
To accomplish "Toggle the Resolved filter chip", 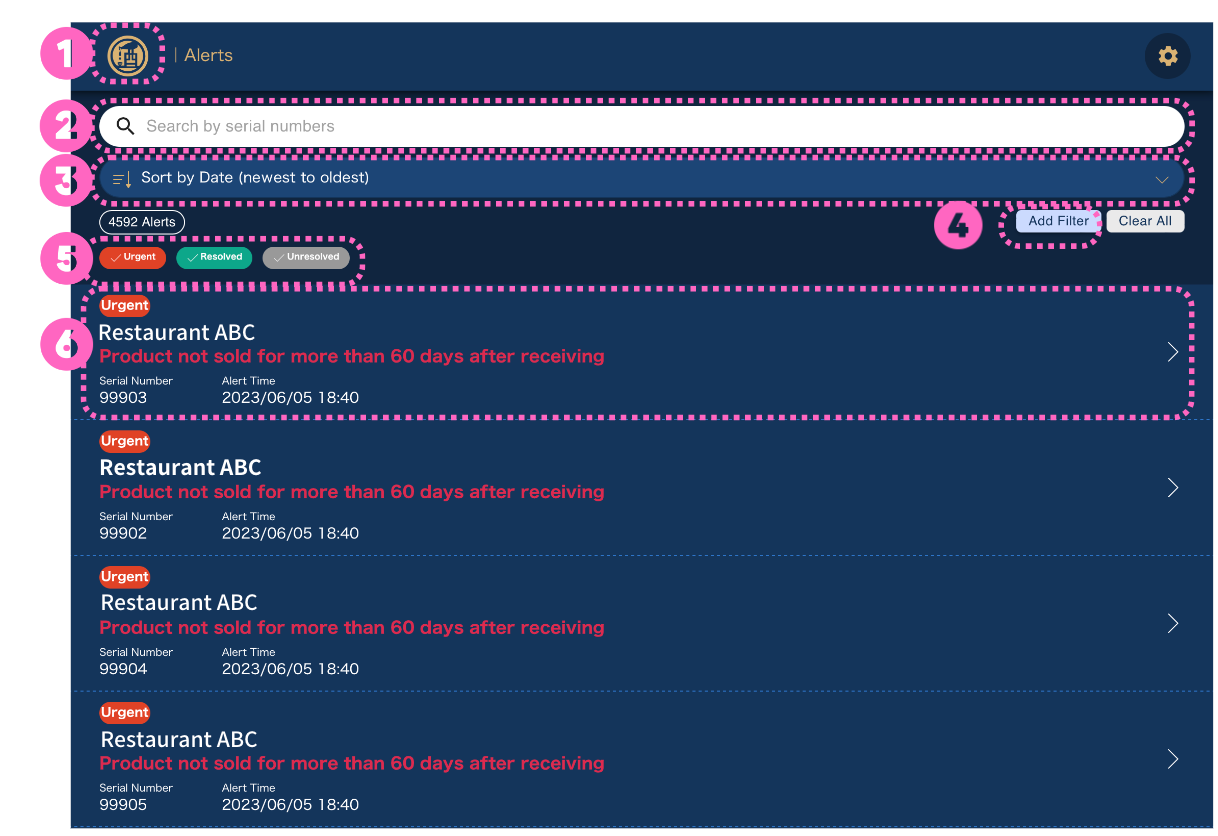I will pos(214,258).
